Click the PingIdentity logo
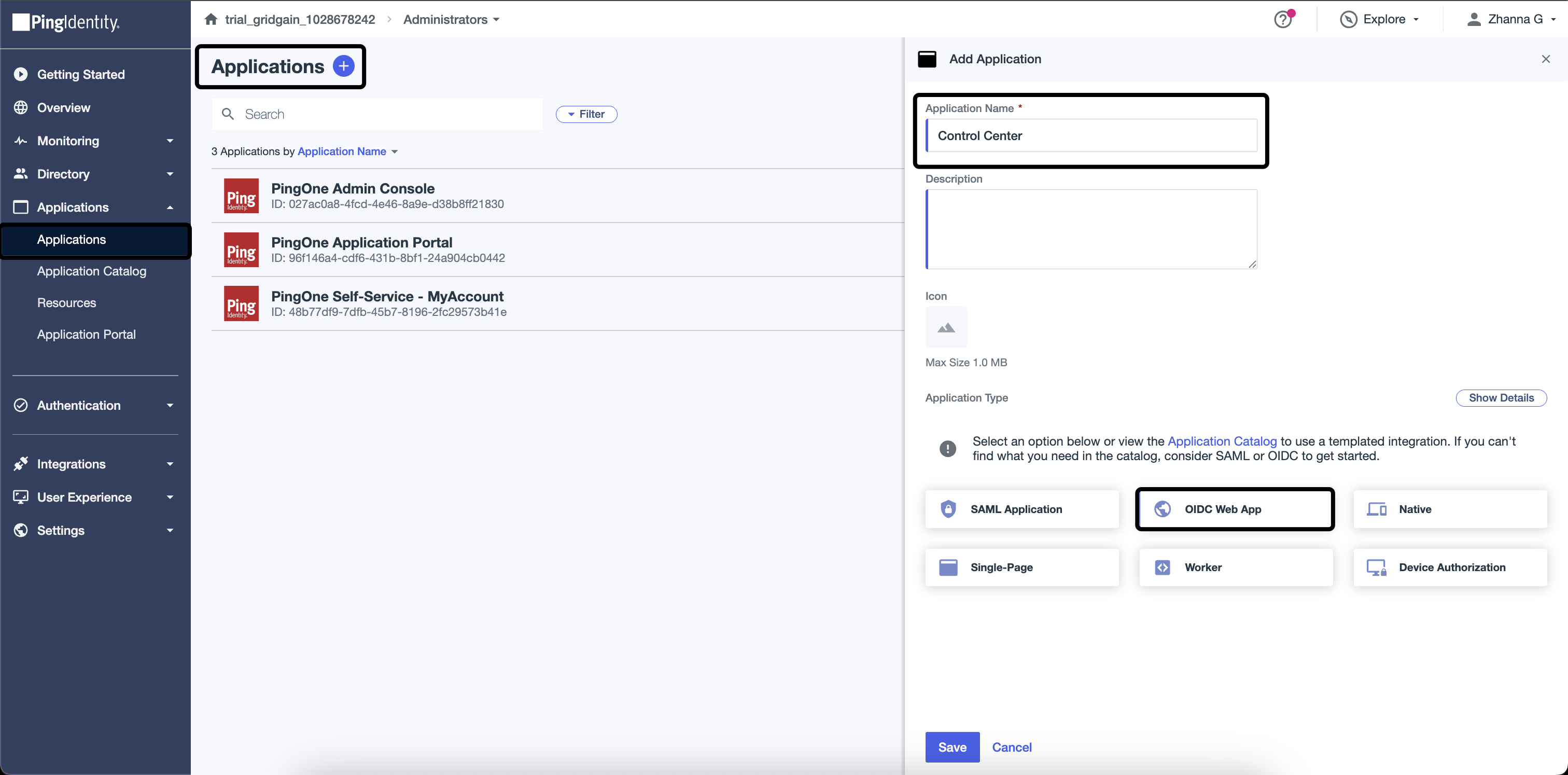1568x775 pixels. point(66,22)
